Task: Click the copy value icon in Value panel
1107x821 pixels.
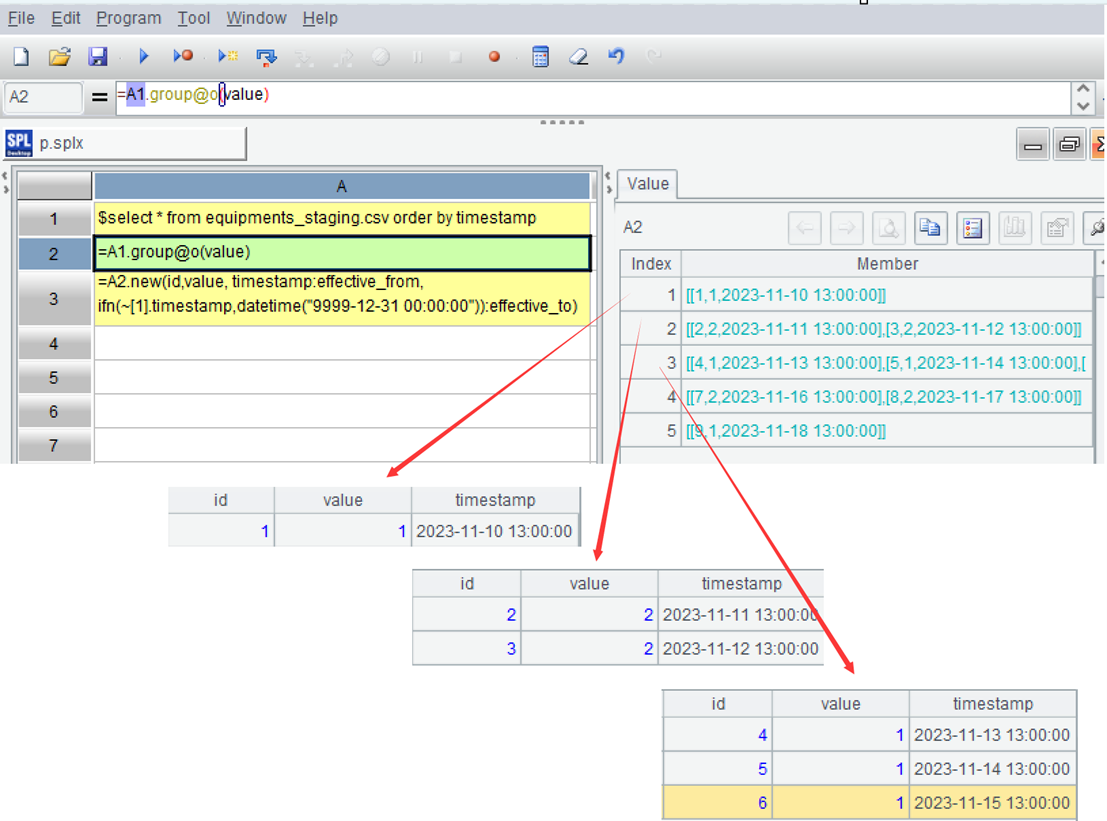Action: tap(930, 228)
